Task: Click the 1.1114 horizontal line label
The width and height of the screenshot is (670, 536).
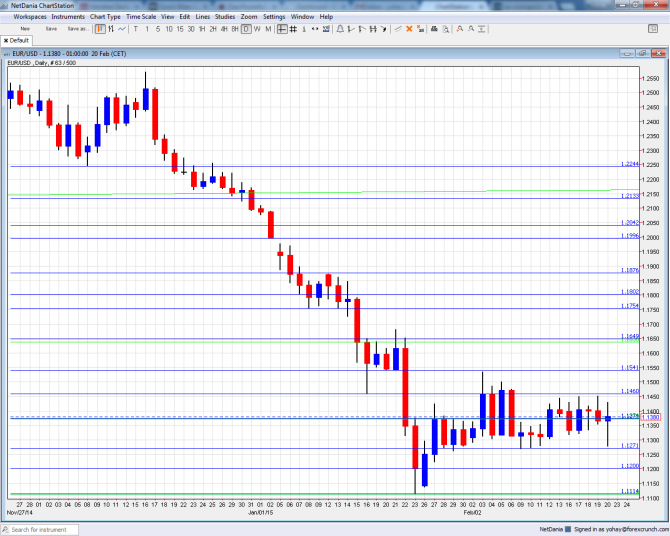Action: [x=630, y=491]
